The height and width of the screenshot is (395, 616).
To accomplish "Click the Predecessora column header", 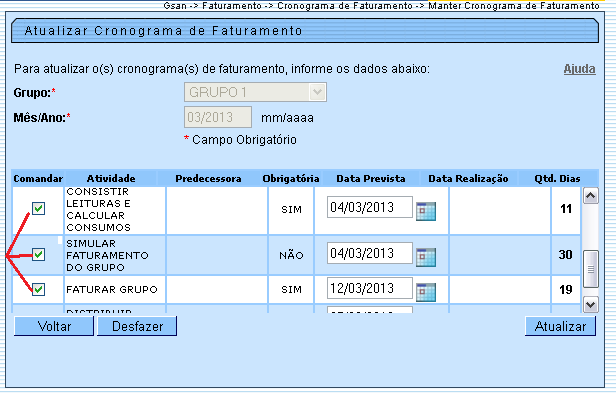I will click(208, 178).
